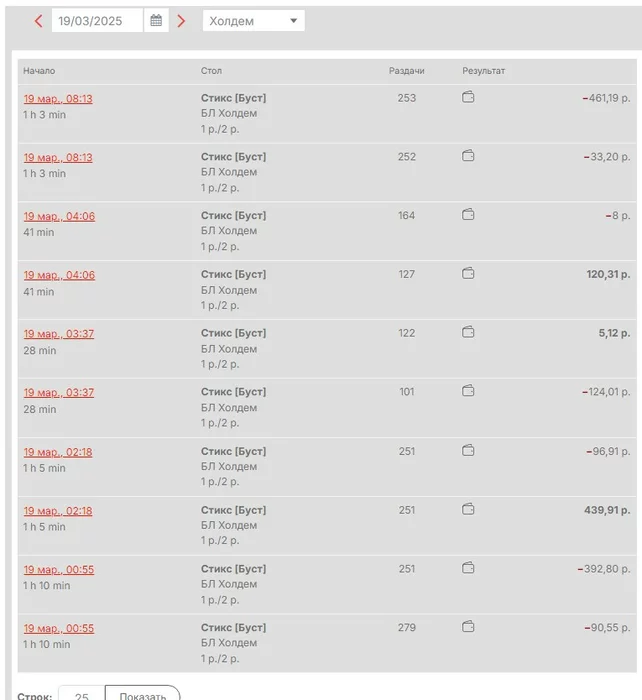Click wallet icon in the −90,55 р. row
Viewport: 642px width, 700px height.
(468, 627)
